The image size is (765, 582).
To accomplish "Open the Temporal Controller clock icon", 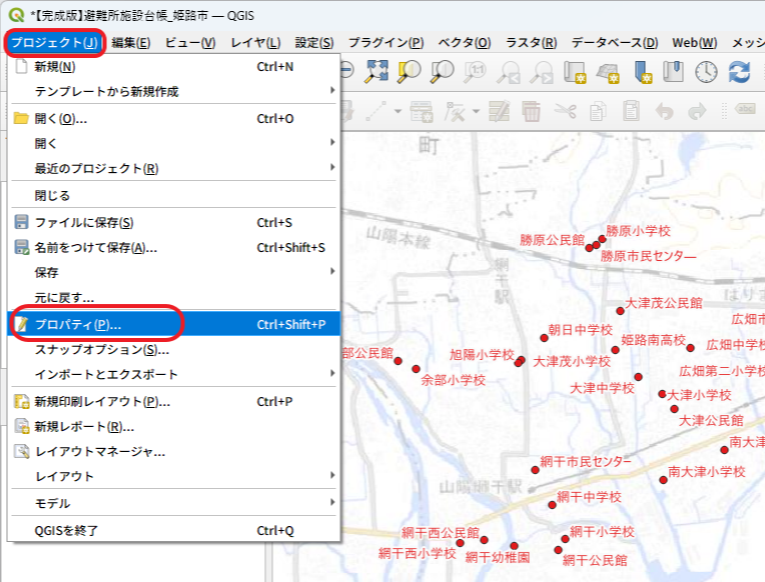I will tap(706, 72).
